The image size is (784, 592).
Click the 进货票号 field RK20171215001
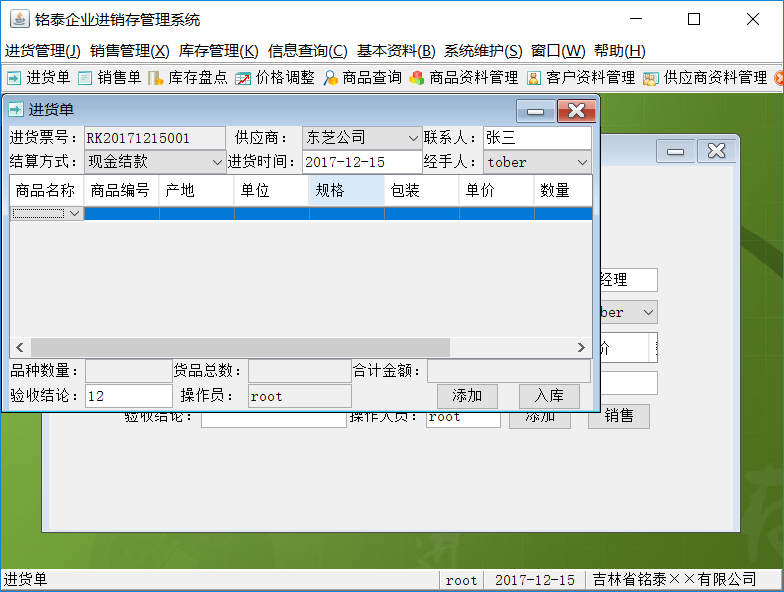[x=155, y=138]
